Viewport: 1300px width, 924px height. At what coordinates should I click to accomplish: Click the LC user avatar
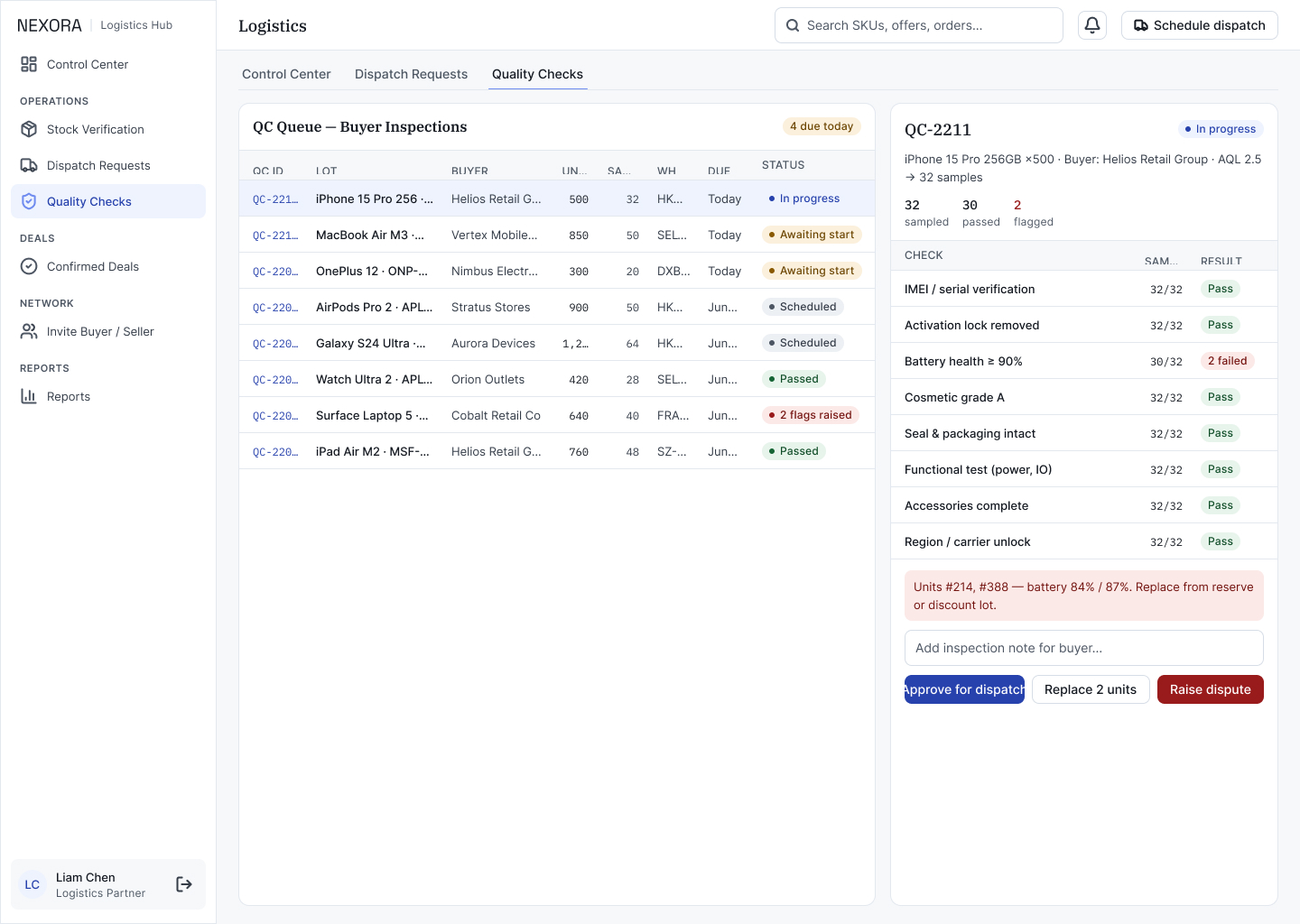tap(32, 884)
